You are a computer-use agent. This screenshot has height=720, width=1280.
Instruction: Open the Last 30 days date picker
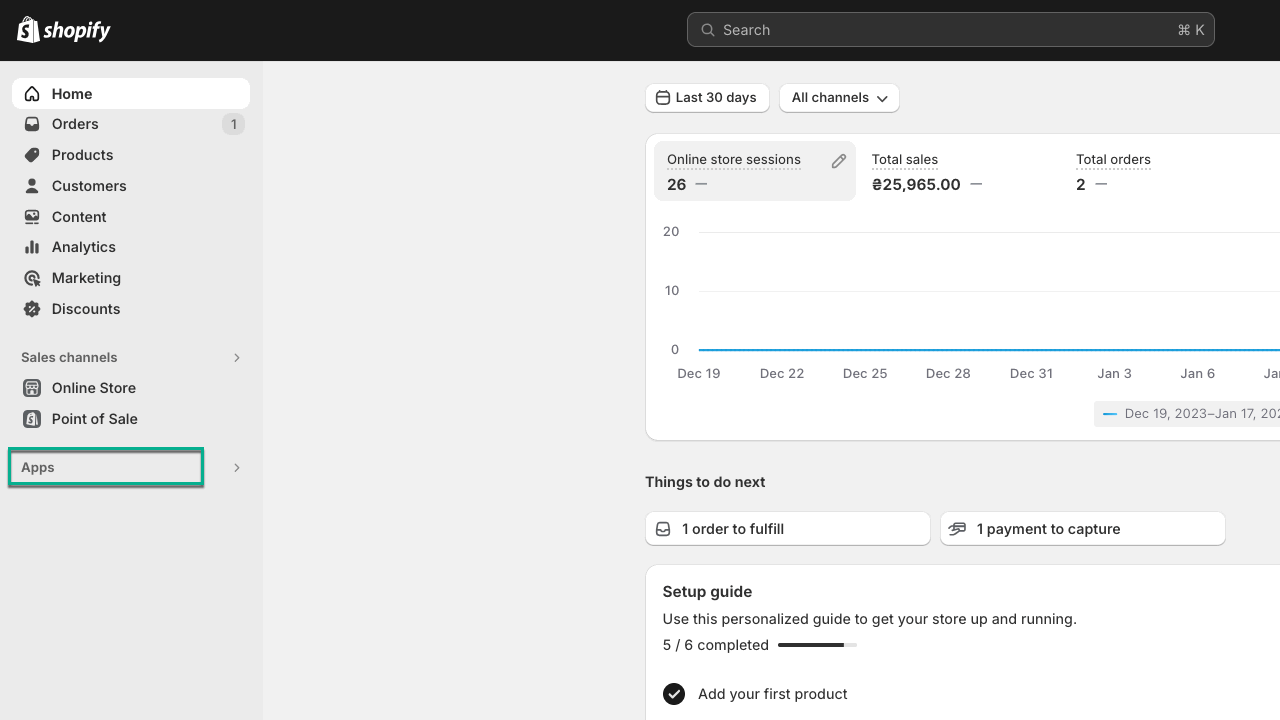coord(707,98)
